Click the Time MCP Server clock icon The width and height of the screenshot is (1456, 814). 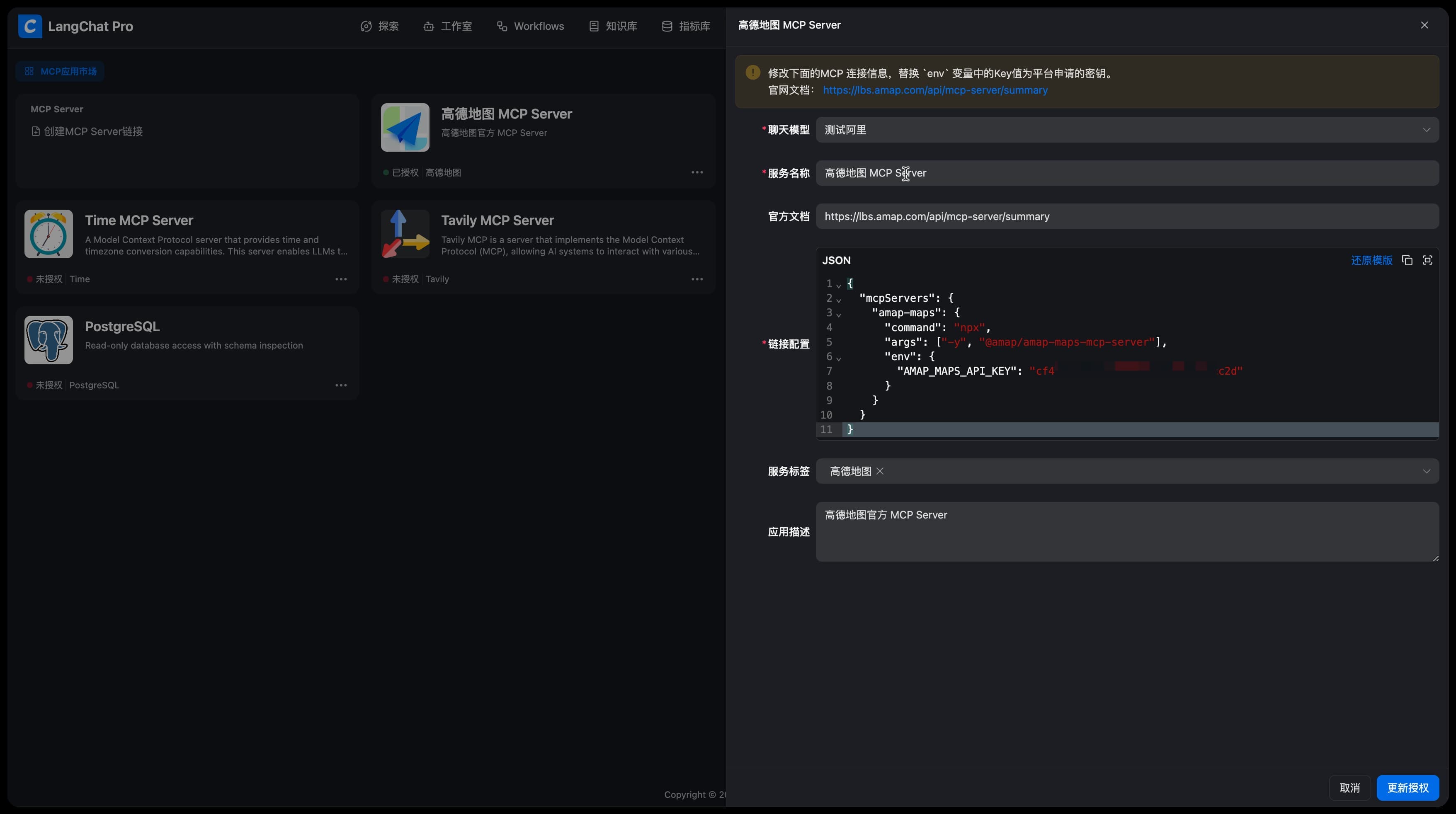[x=49, y=234]
